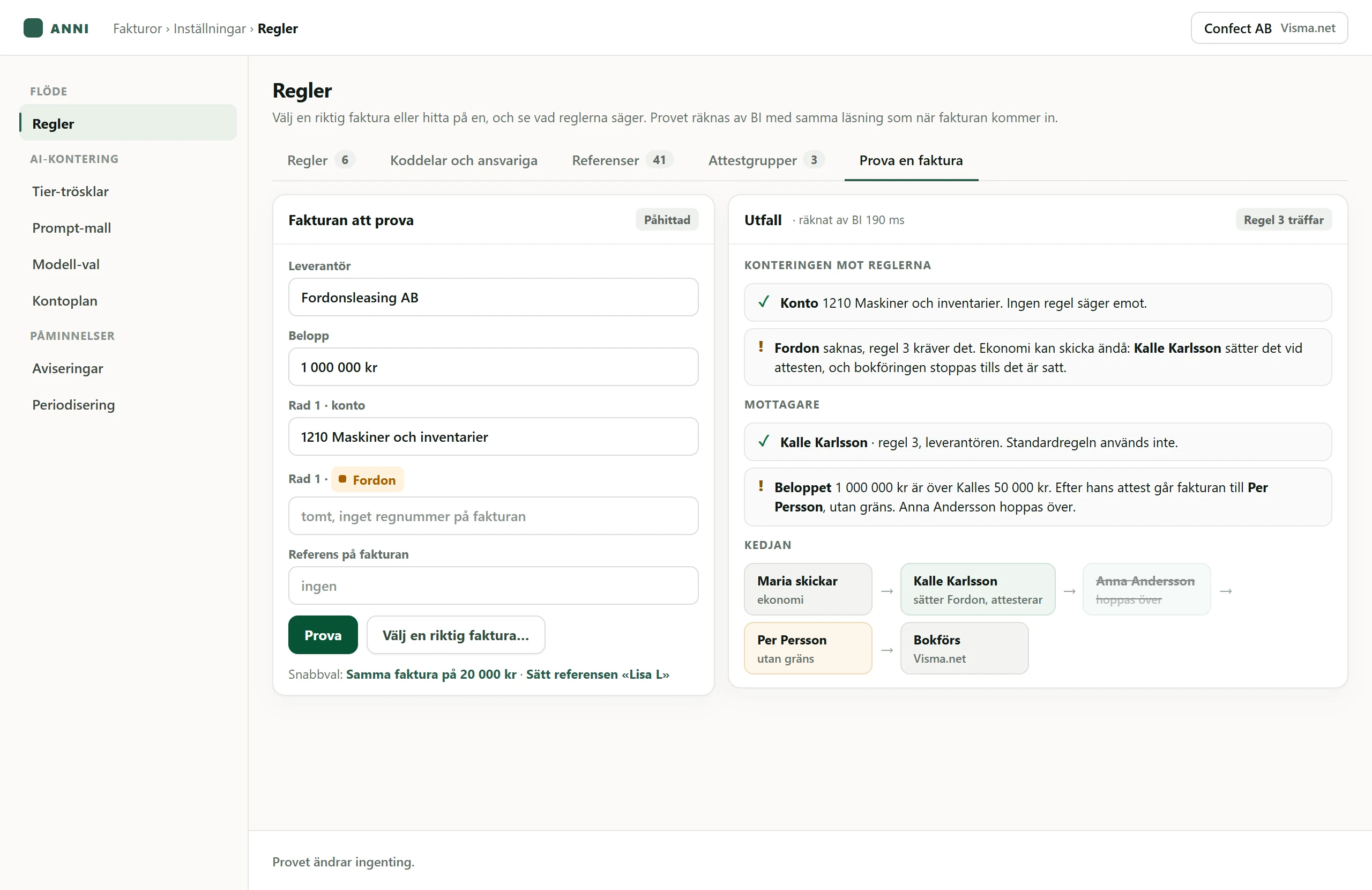Click the Prova button

click(x=323, y=635)
